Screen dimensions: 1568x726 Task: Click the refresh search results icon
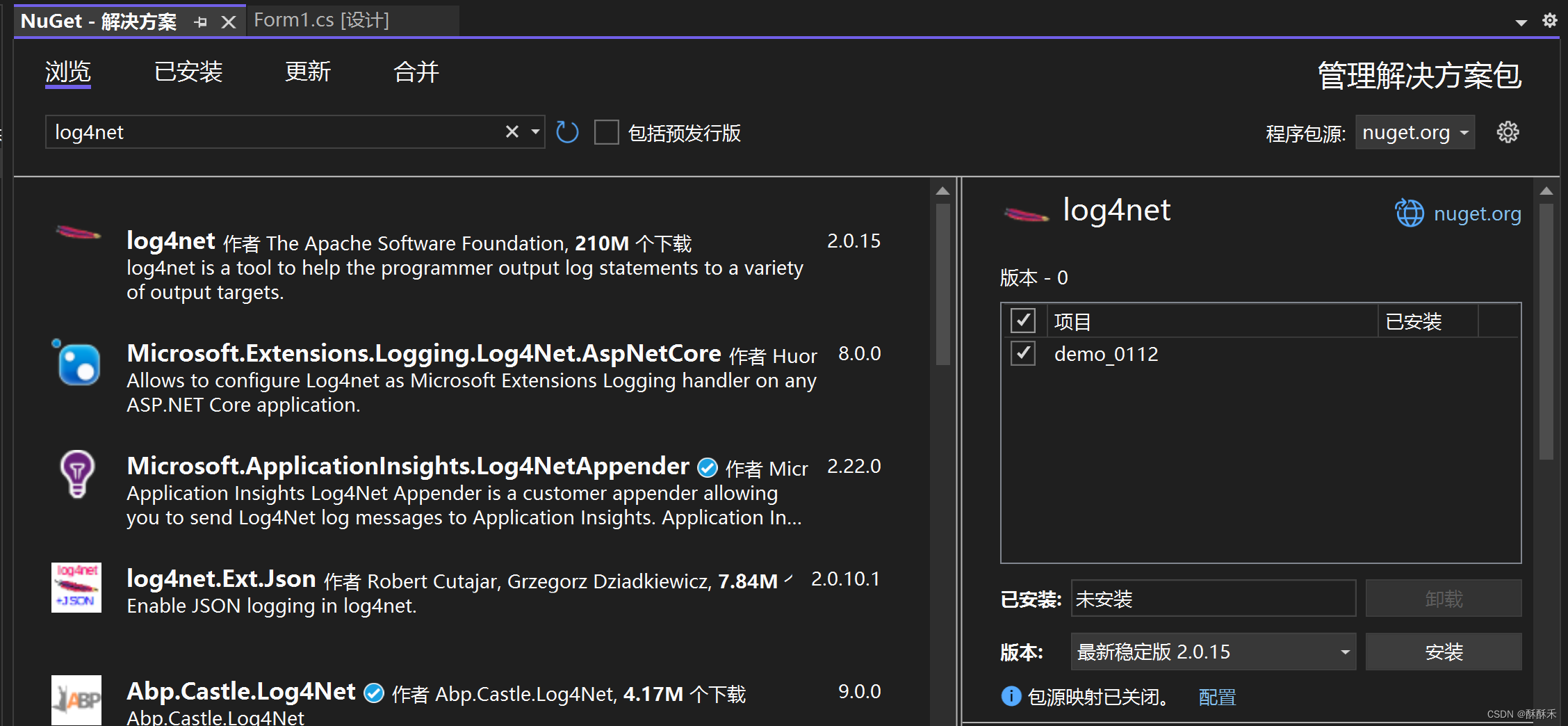point(566,132)
